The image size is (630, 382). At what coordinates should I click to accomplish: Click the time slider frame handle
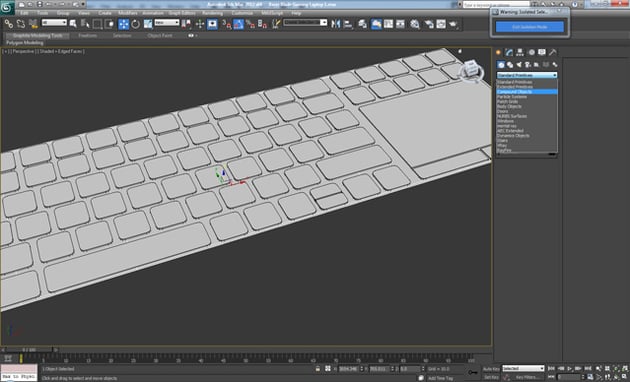pyautogui.click(x=29, y=350)
